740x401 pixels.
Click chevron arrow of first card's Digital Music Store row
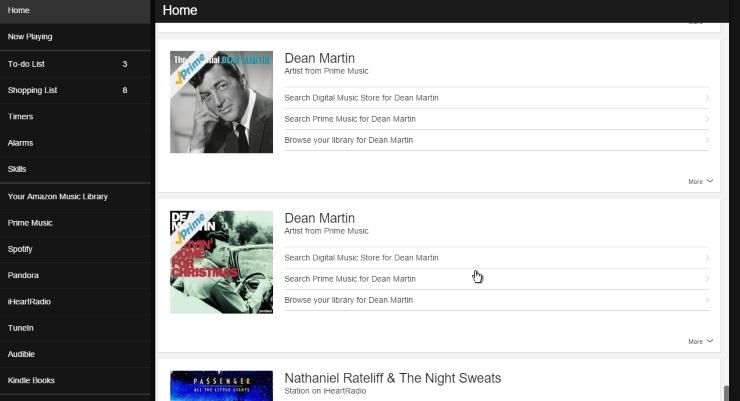[x=707, y=98]
